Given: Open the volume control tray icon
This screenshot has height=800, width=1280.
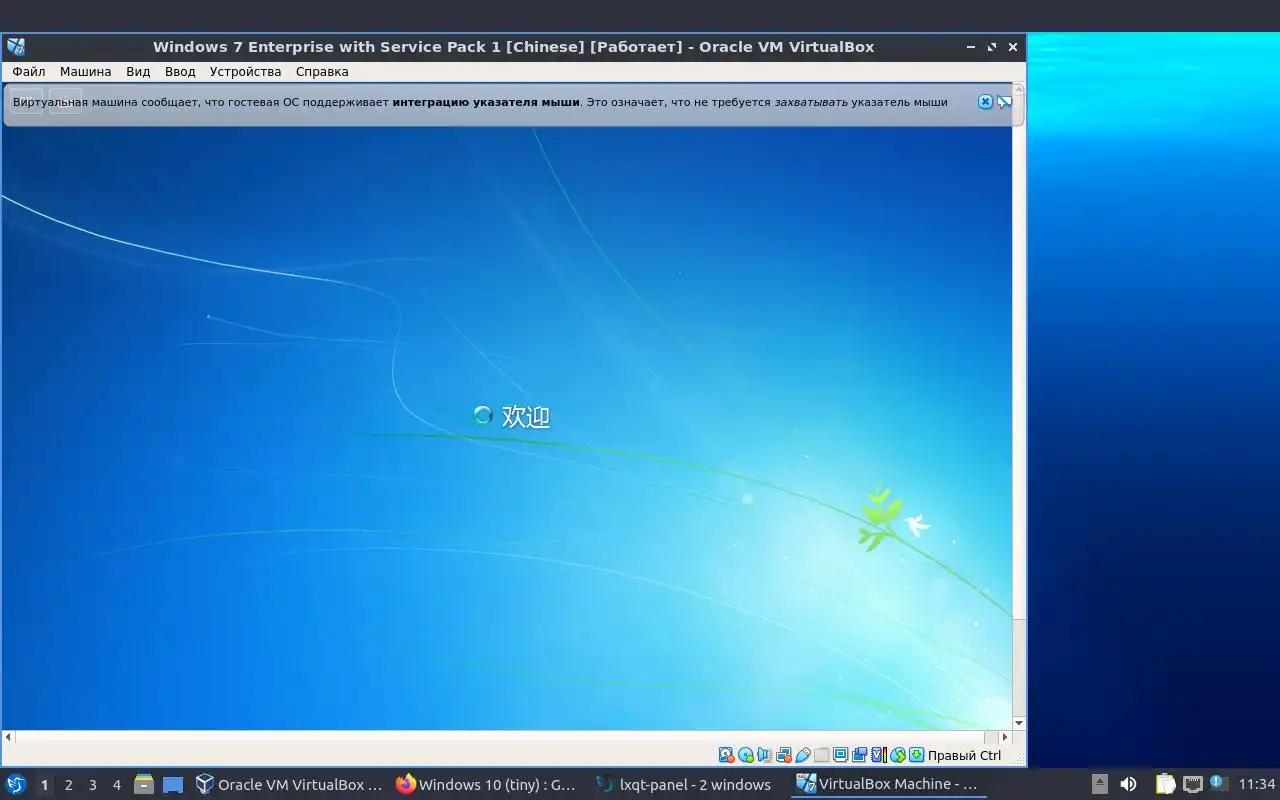Looking at the screenshot, I should (x=1128, y=785).
